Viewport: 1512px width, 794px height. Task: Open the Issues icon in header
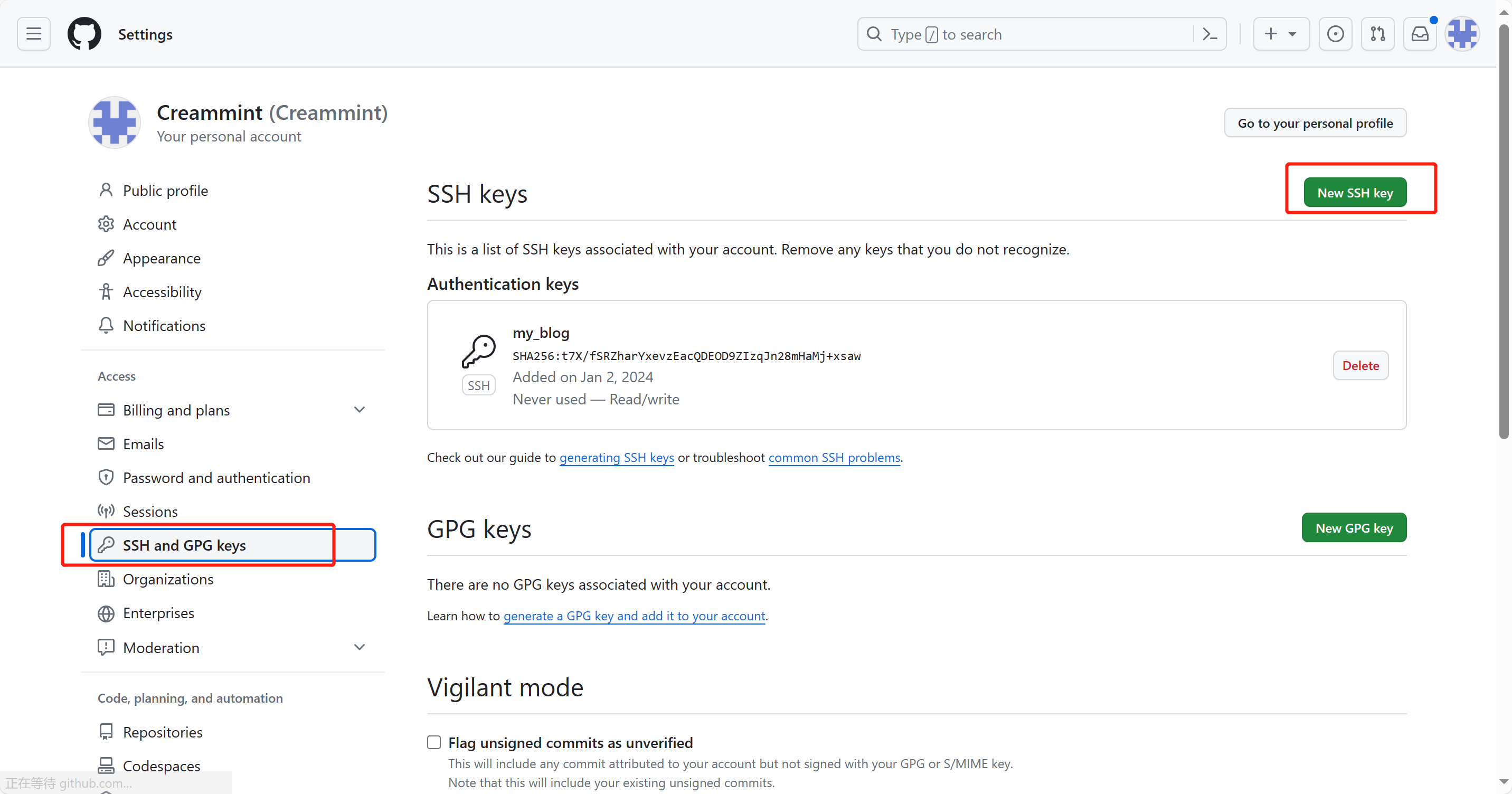click(x=1335, y=34)
